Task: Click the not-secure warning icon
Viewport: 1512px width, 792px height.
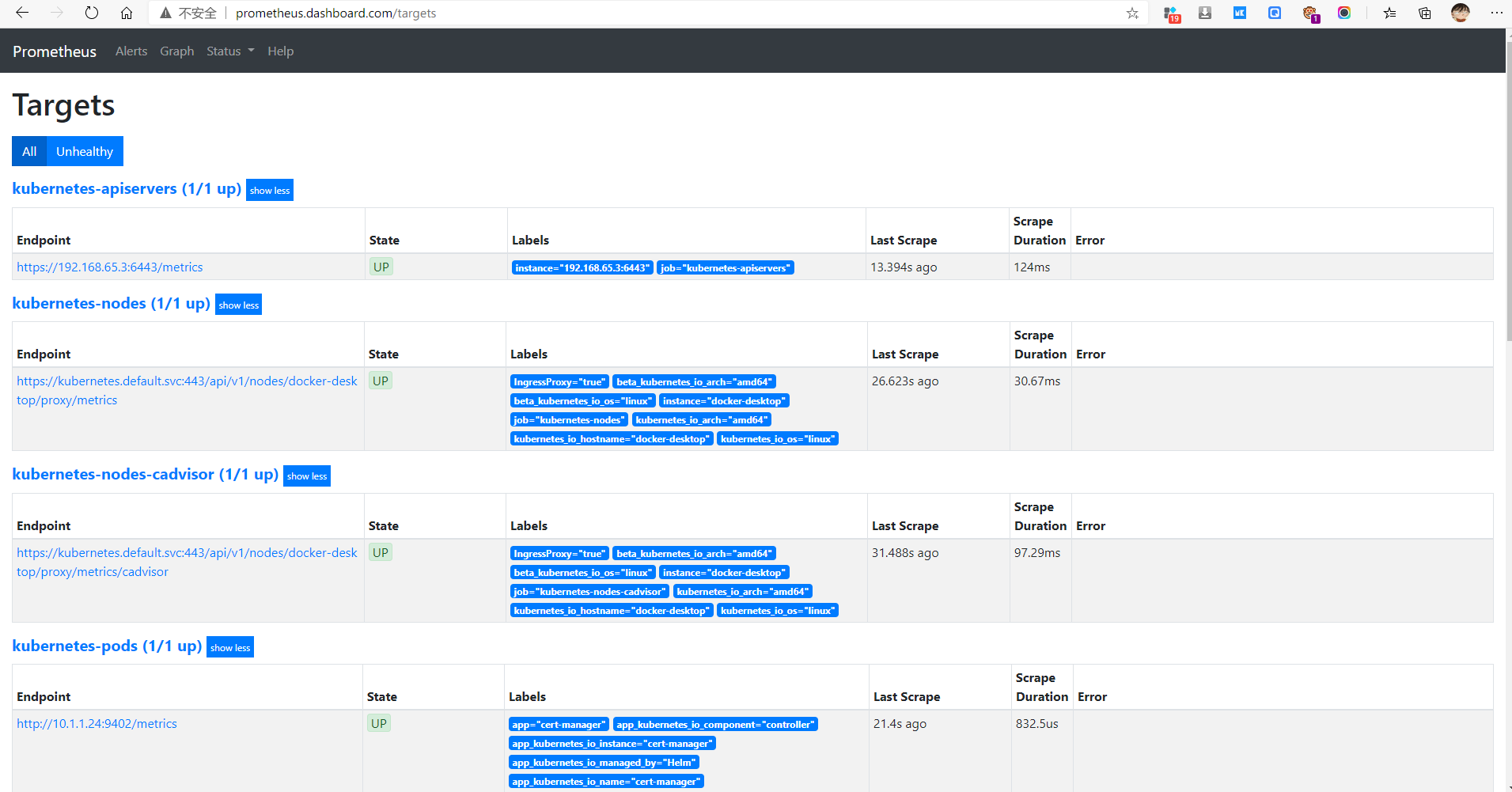Action: point(165,13)
